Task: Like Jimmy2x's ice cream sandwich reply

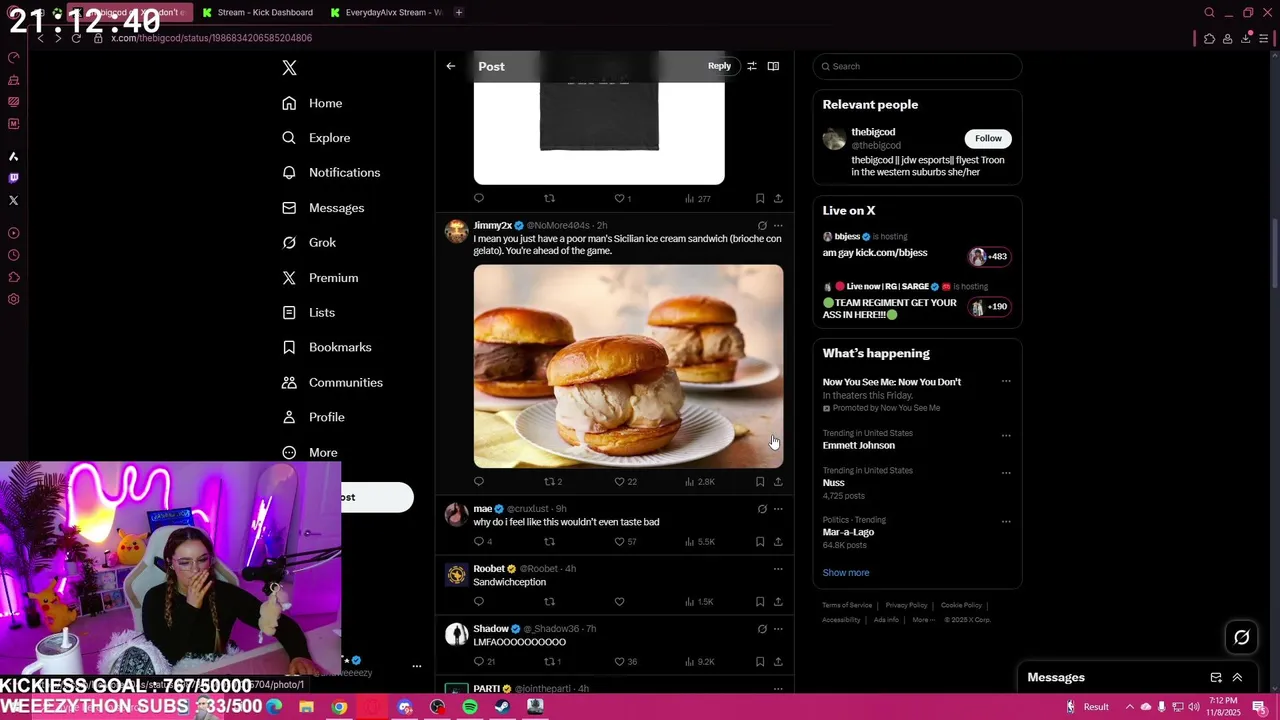Action: point(619,482)
